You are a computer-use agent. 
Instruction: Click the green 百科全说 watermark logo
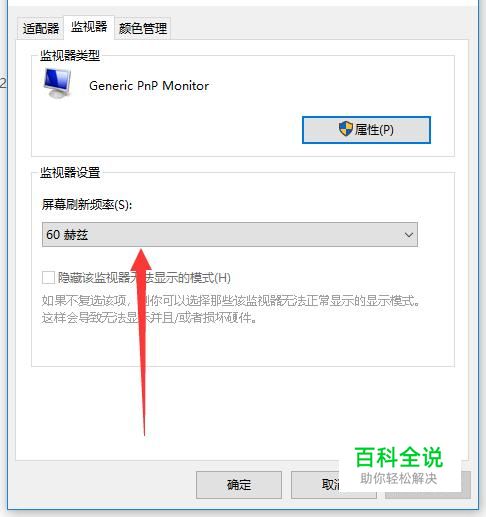point(399,457)
